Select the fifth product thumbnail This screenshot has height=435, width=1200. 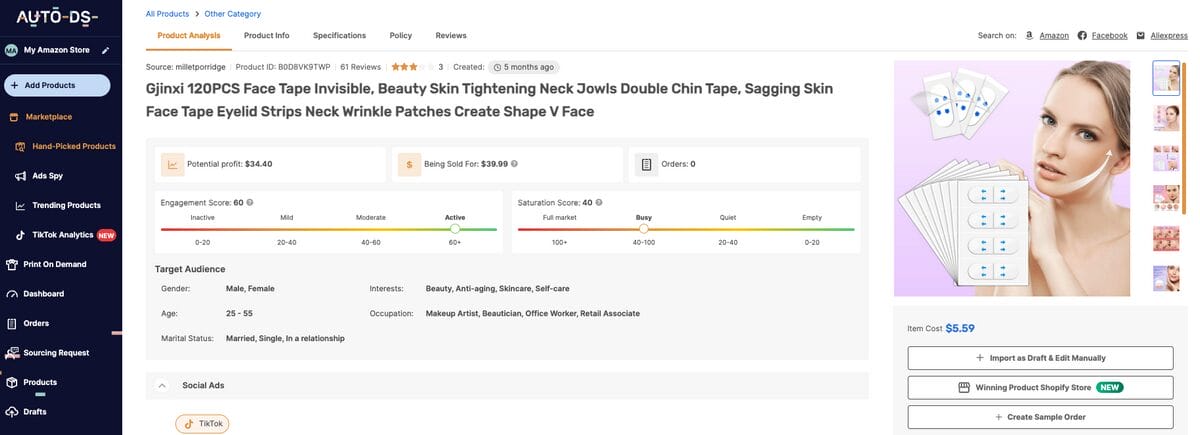point(1166,237)
